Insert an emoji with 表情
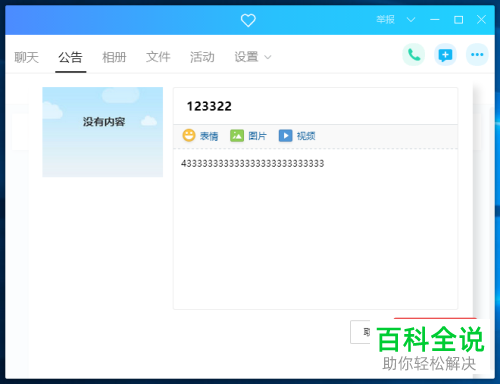 (x=200, y=136)
